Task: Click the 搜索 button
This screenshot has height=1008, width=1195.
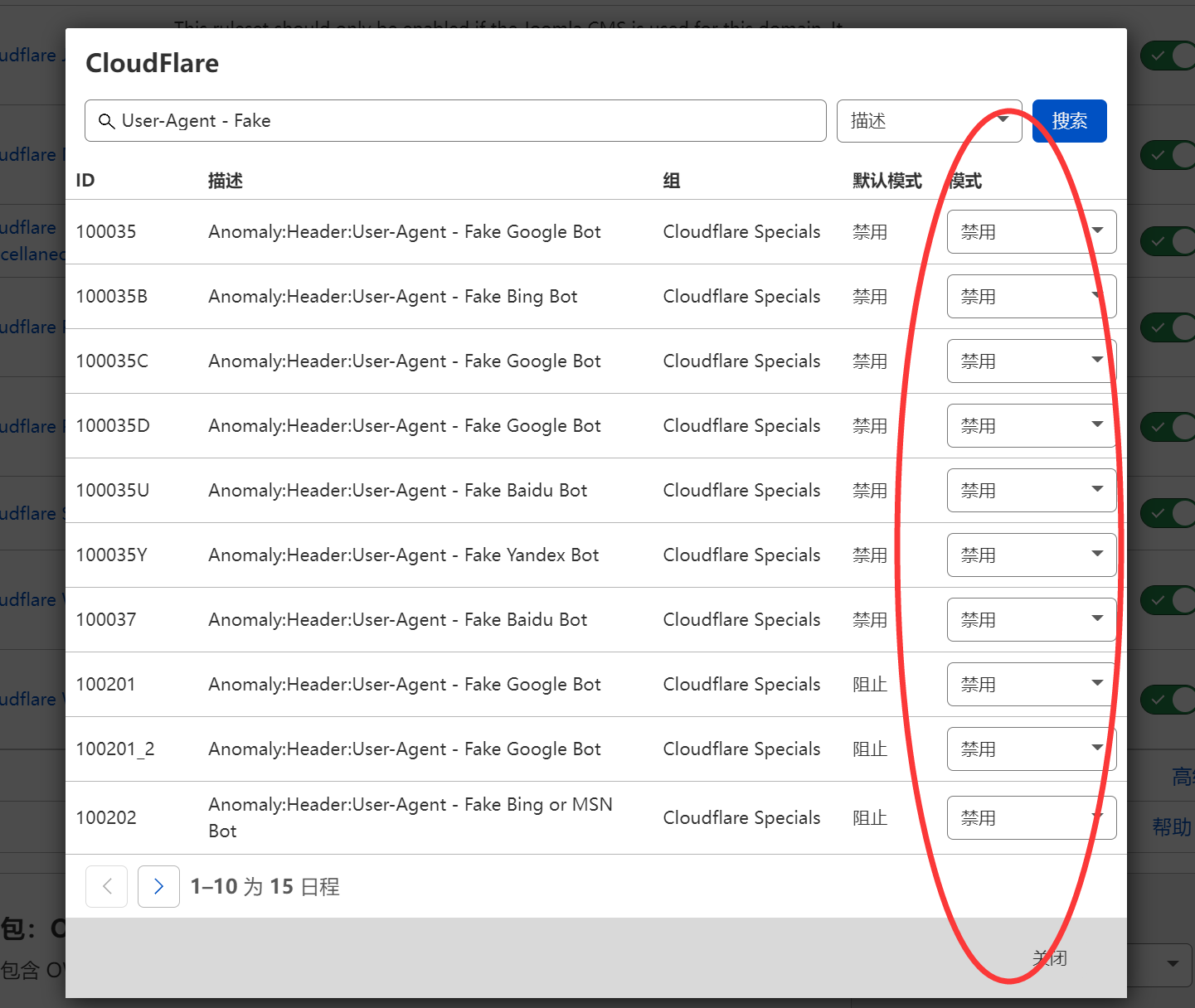Action: point(1069,121)
